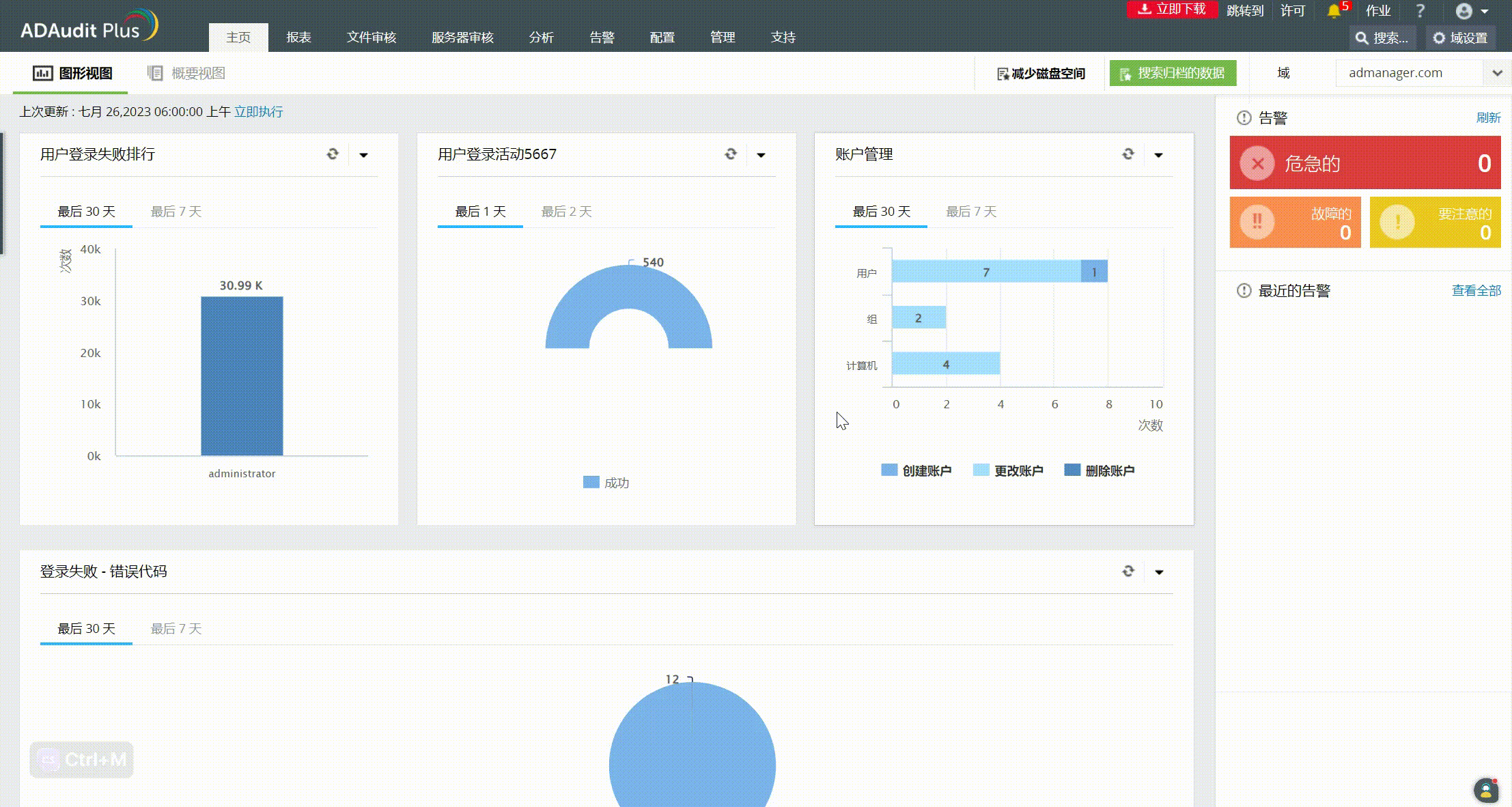1512x807 pixels.
Task: Switch to 概要视图 view
Action: click(186, 73)
